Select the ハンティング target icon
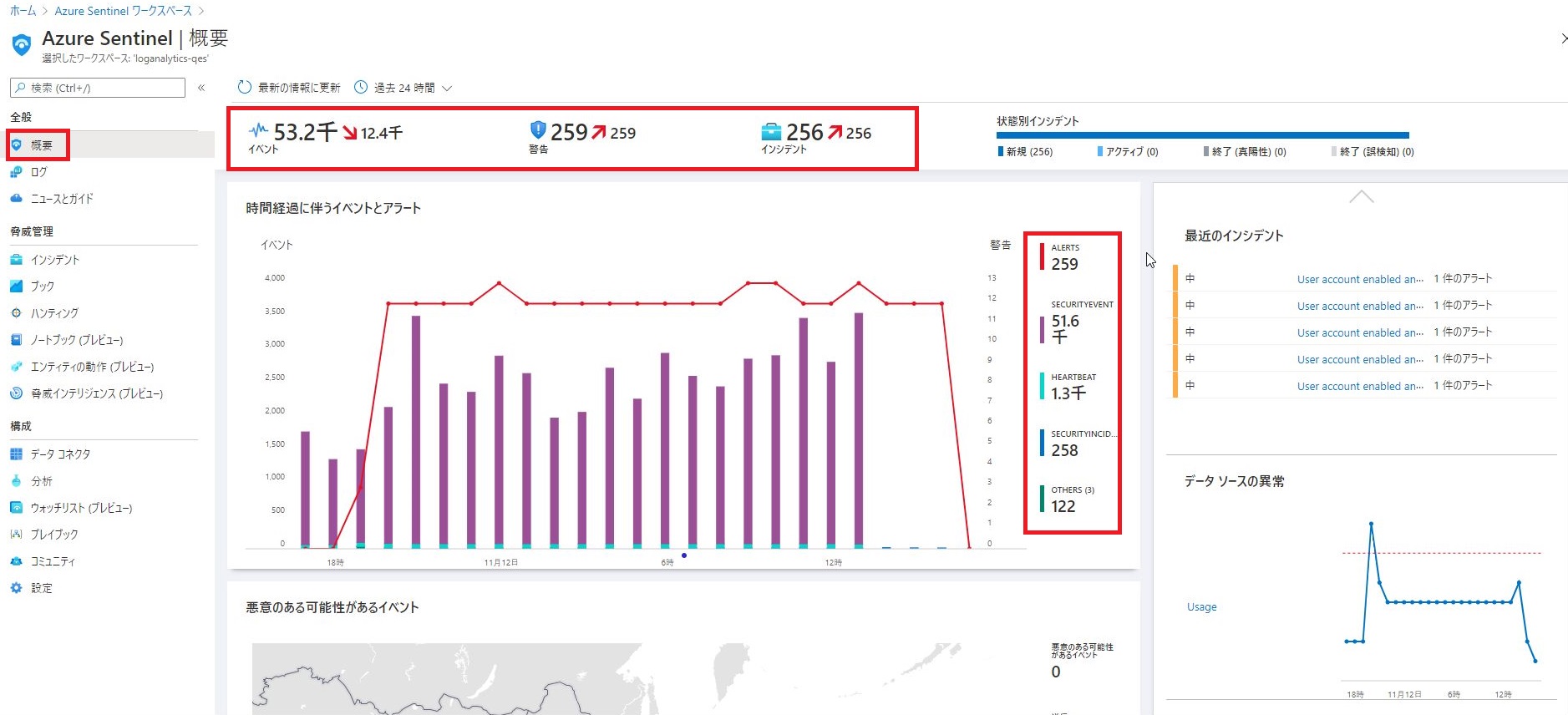The image size is (1568, 715). pos(16,313)
